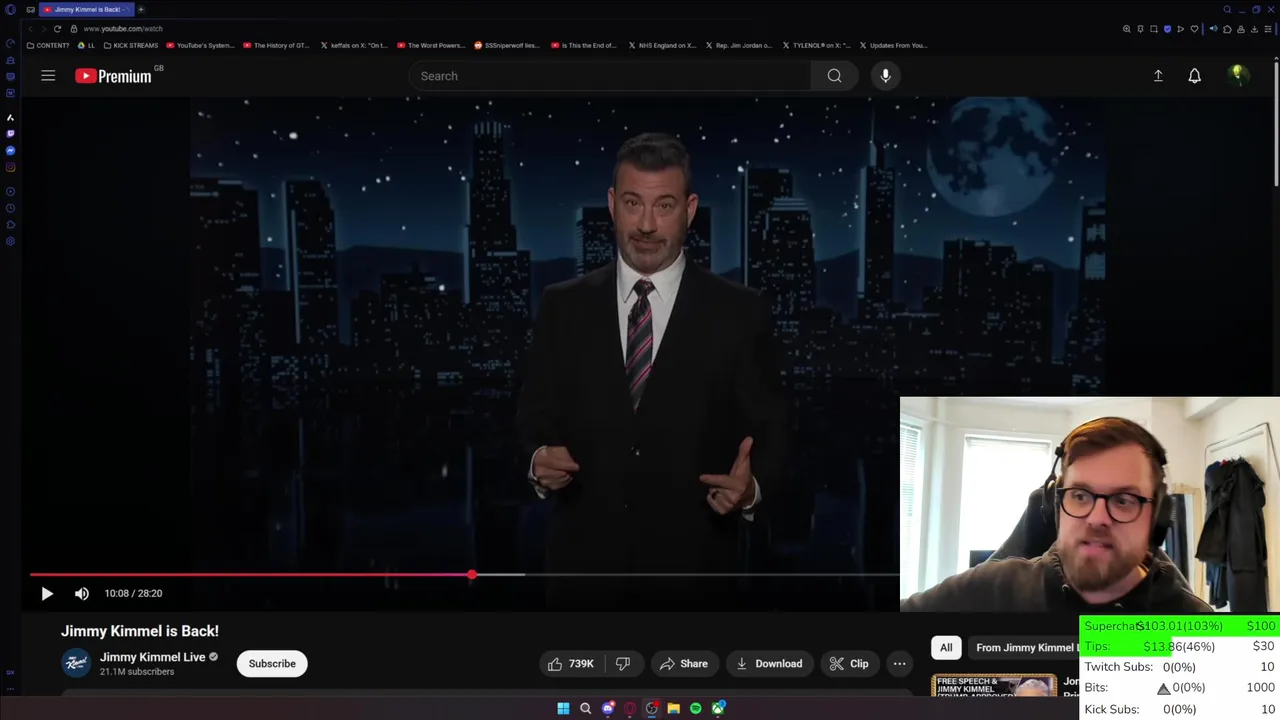Open the account avatar menu
Viewport: 1280px width, 720px height.
1238,76
